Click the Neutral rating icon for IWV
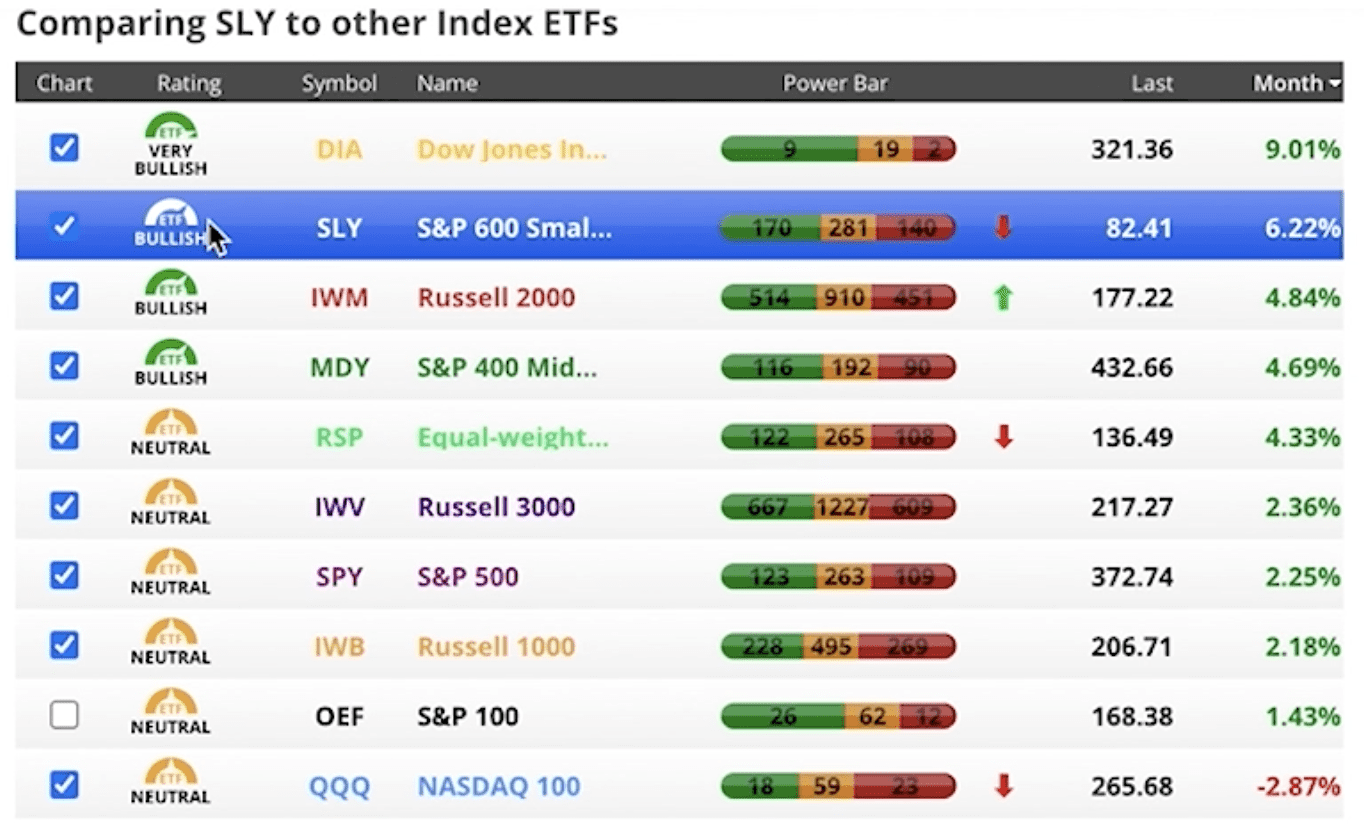1364x834 pixels. point(170,503)
